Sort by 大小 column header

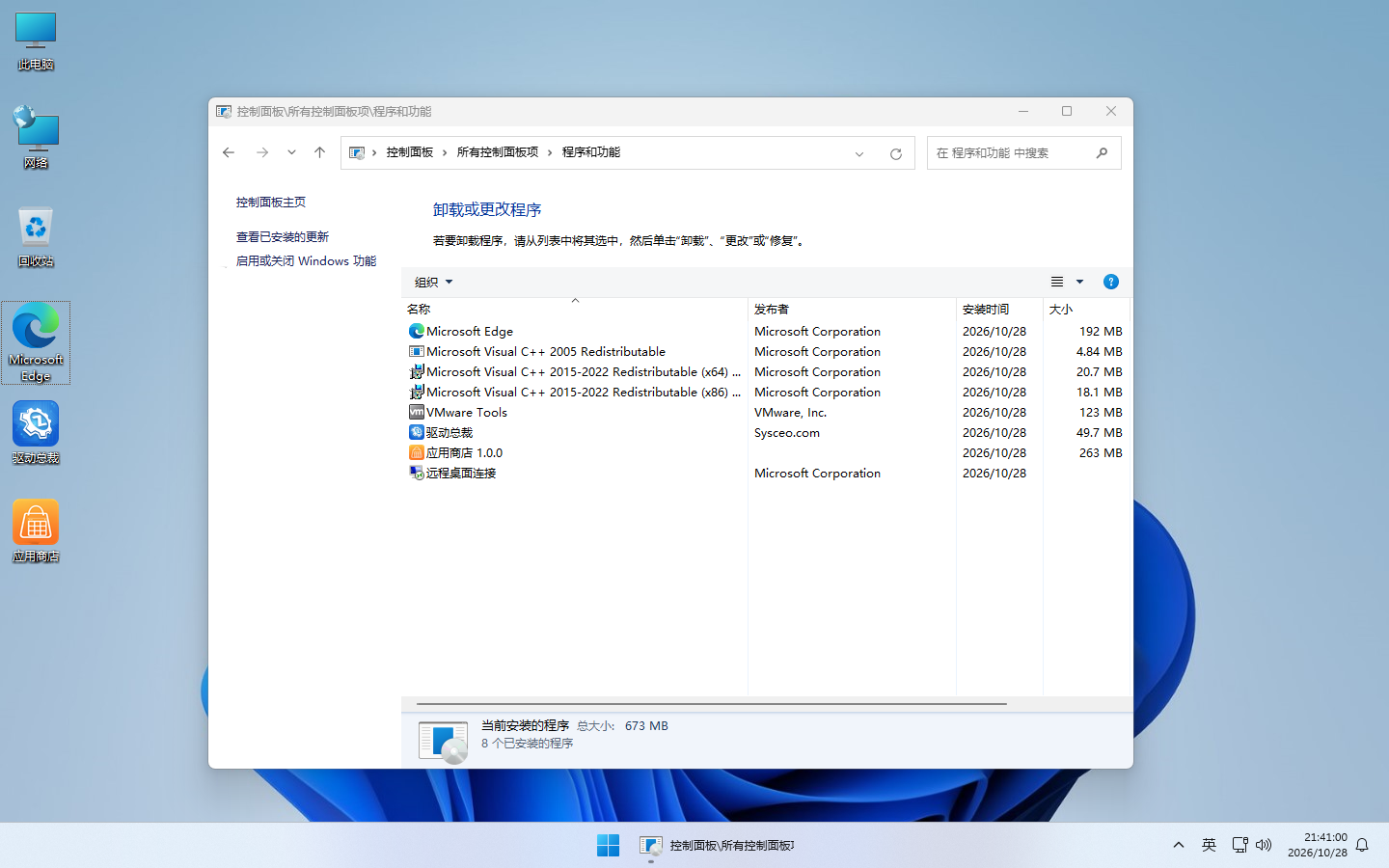[1086, 309]
